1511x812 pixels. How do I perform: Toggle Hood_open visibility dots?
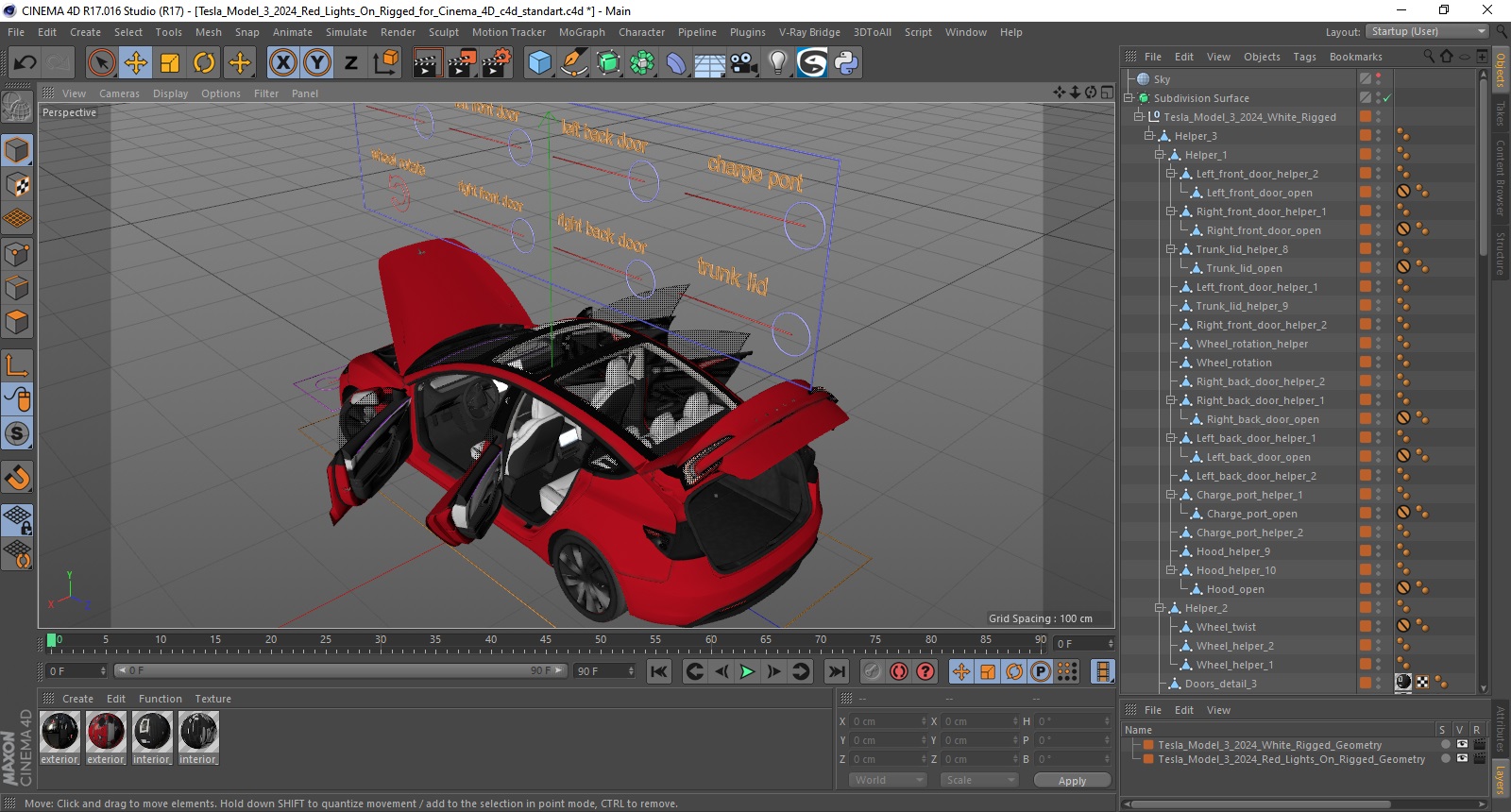(1379, 589)
